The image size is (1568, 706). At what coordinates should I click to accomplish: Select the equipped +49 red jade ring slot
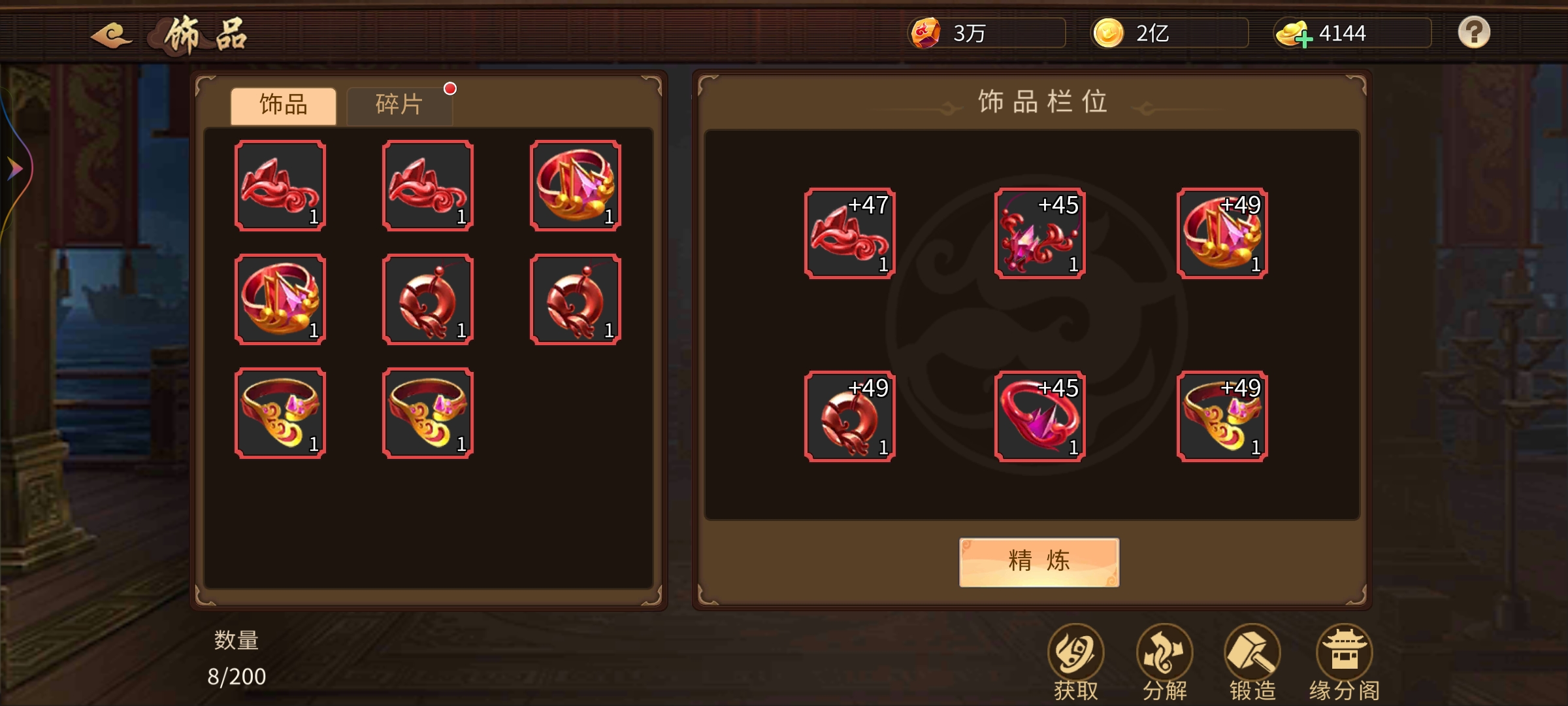click(x=849, y=416)
